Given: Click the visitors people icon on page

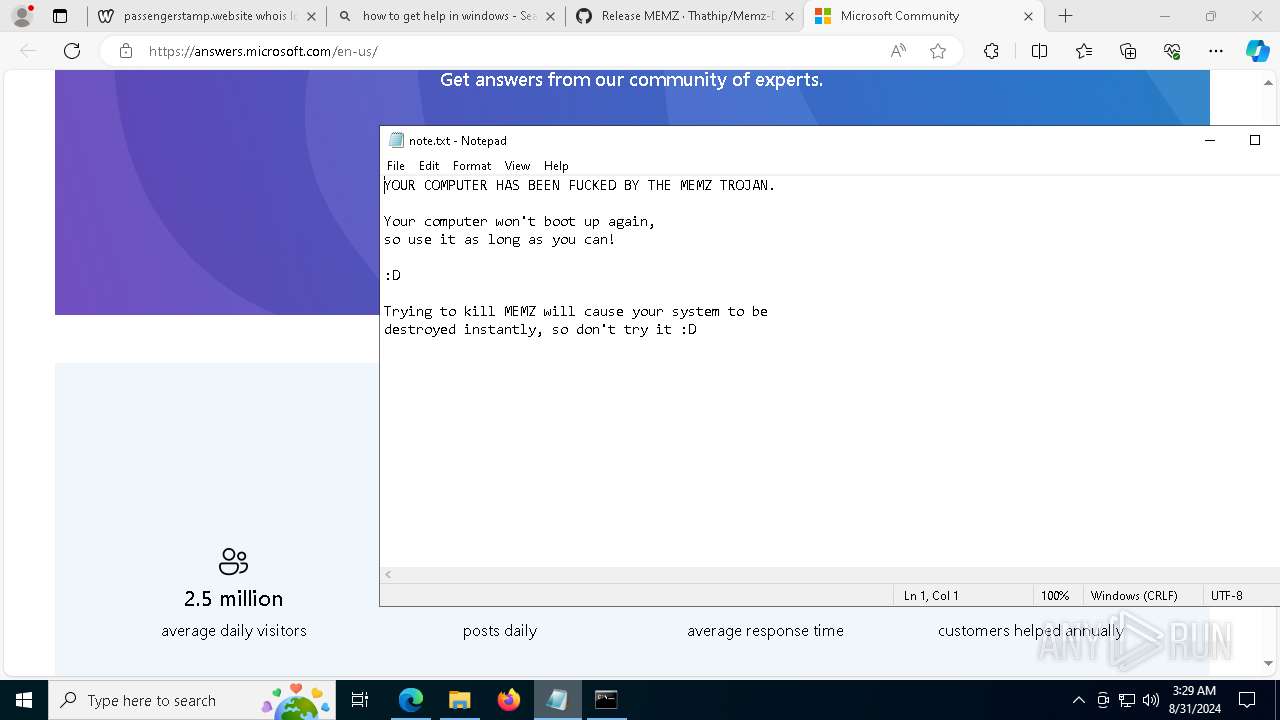Looking at the screenshot, I should point(233,561).
